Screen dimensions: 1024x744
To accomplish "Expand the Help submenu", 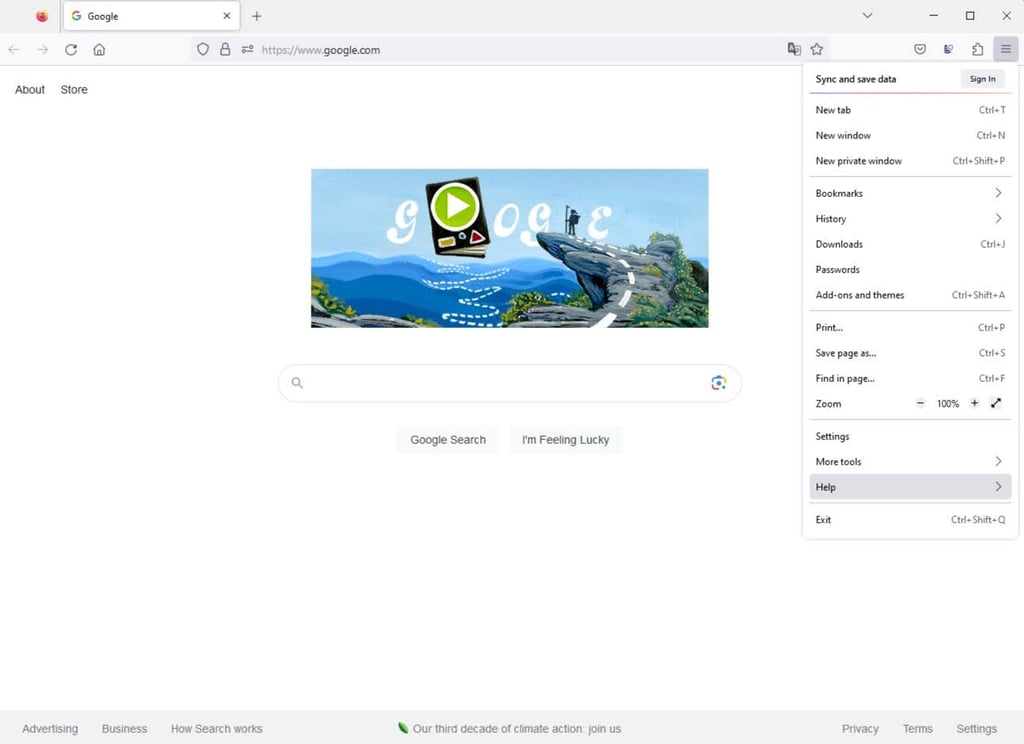I will coord(910,487).
